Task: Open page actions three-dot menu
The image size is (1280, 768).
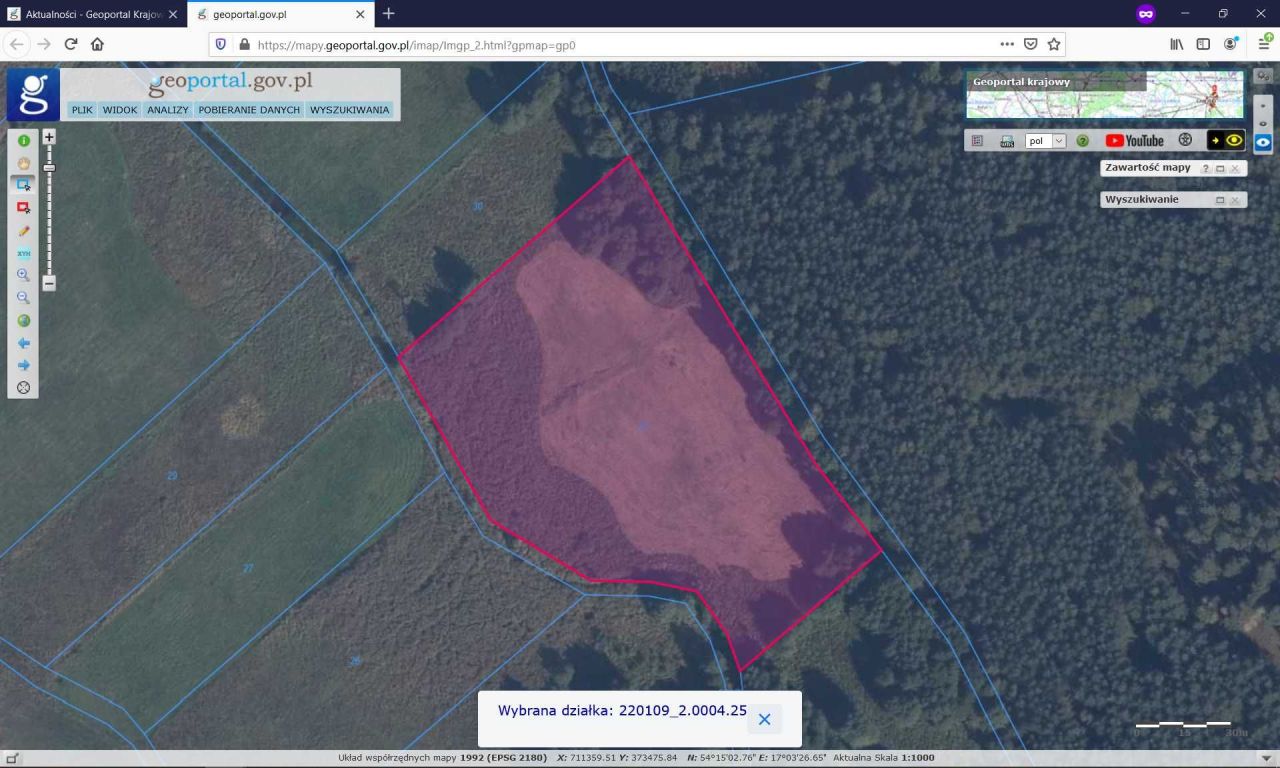Action: (1007, 44)
